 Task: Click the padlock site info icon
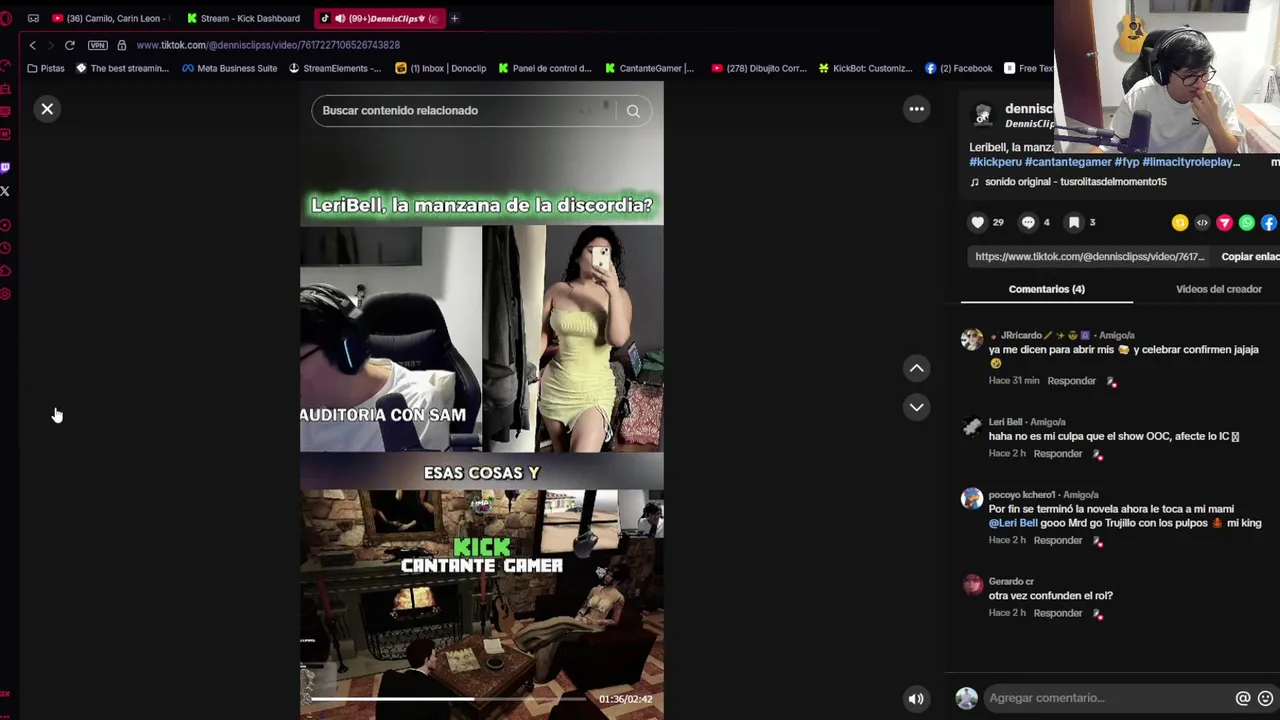121,45
